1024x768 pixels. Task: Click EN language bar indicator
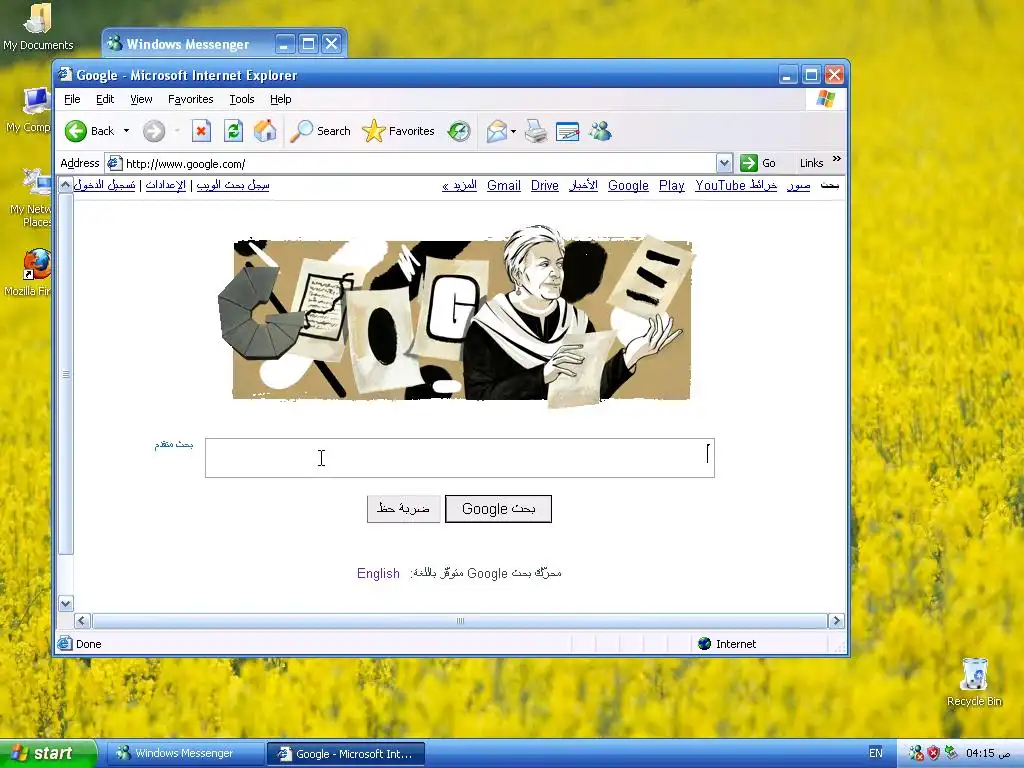pyautogui.click(x=876, y=754)
